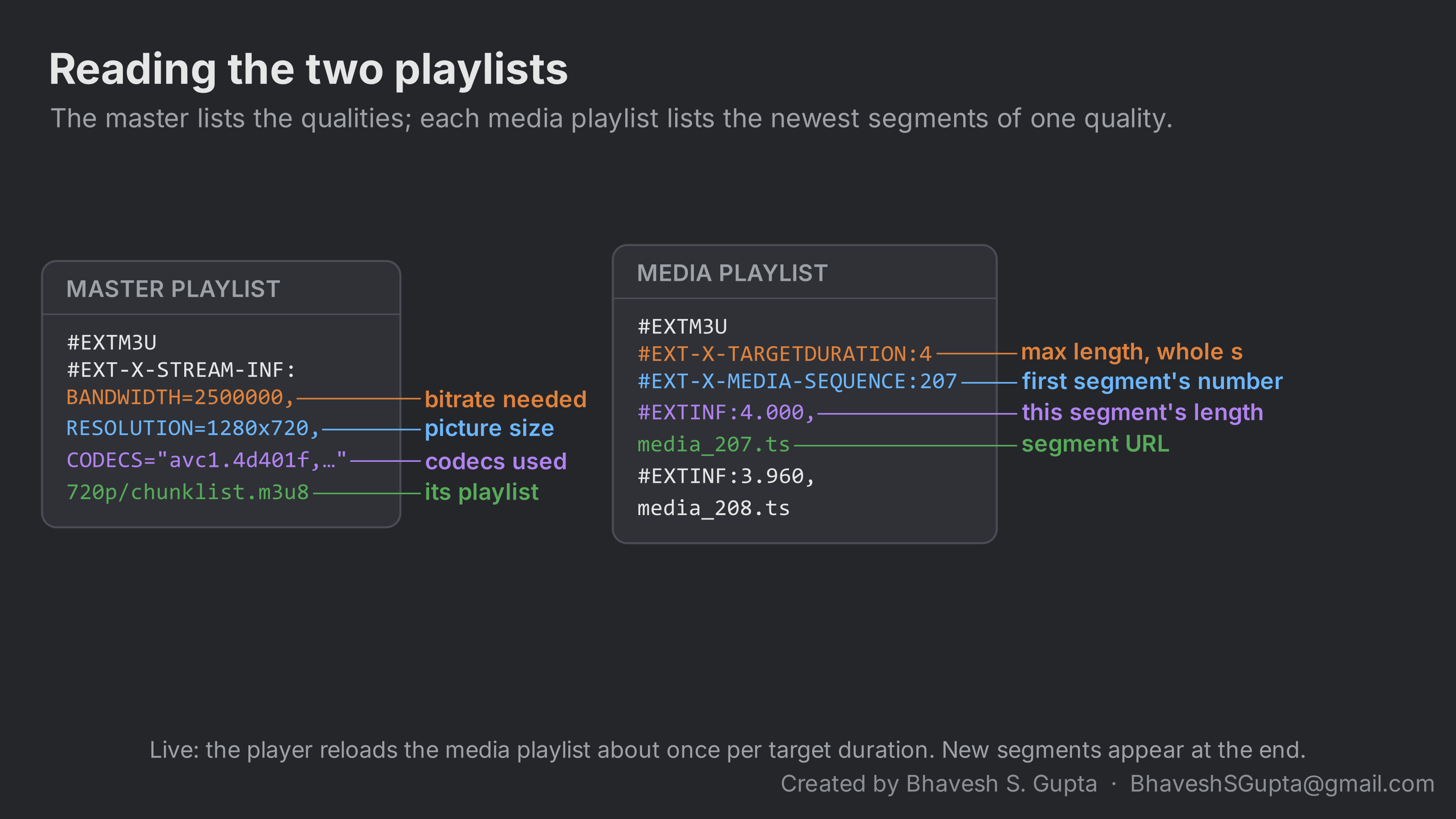
Task: Click the #EXT-X-MEDIA-SEQUENCE:207 line
Action: 797,382
